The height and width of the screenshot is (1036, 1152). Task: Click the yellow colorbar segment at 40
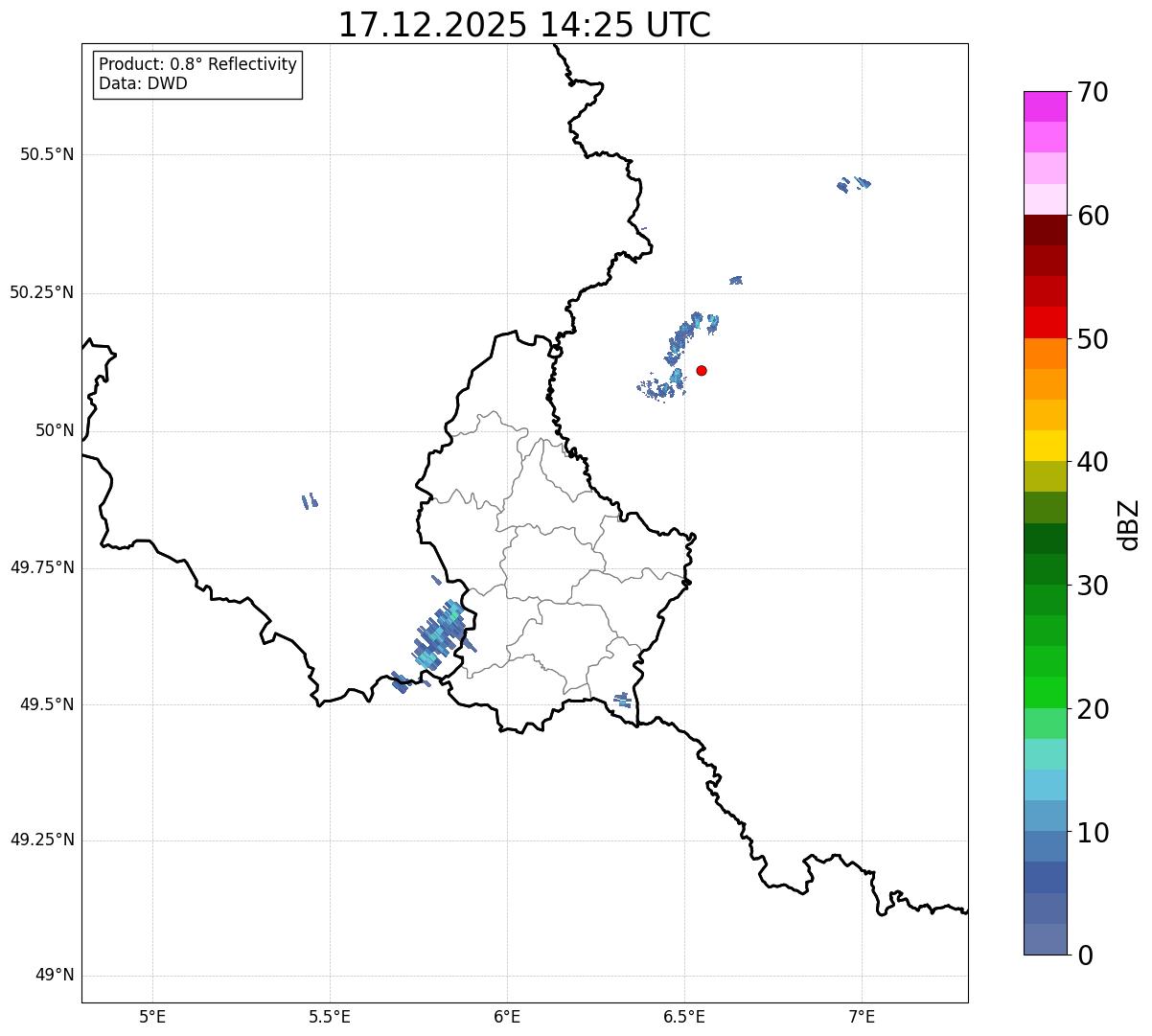1045,447
